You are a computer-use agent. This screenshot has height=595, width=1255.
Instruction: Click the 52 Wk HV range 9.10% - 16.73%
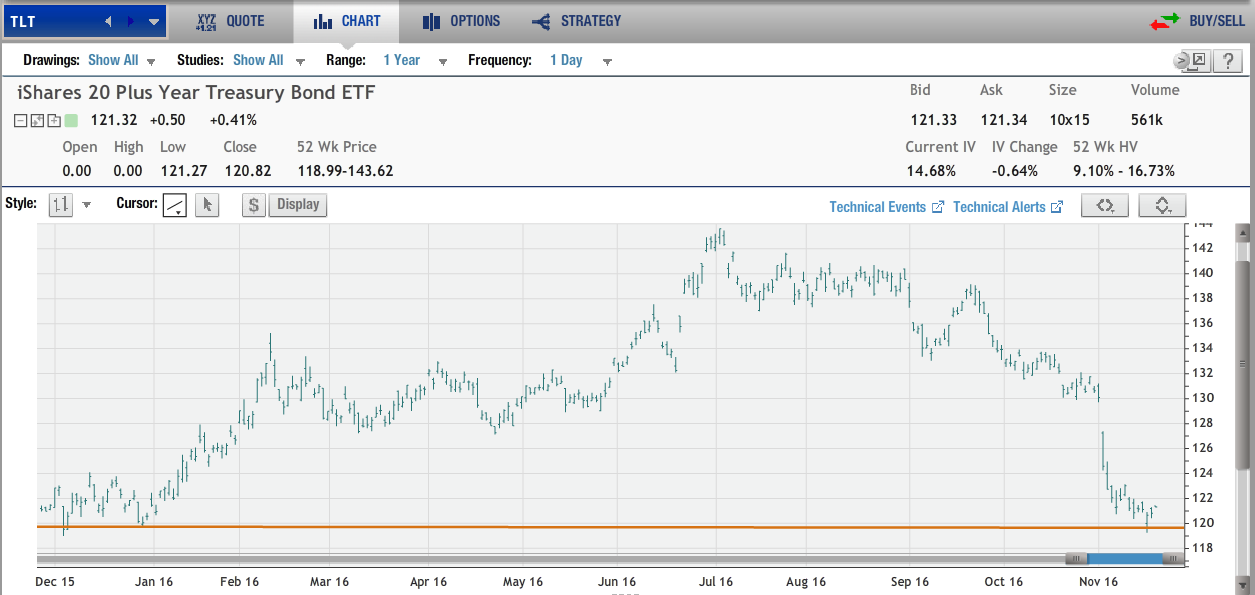click(x=1124, y=171)
